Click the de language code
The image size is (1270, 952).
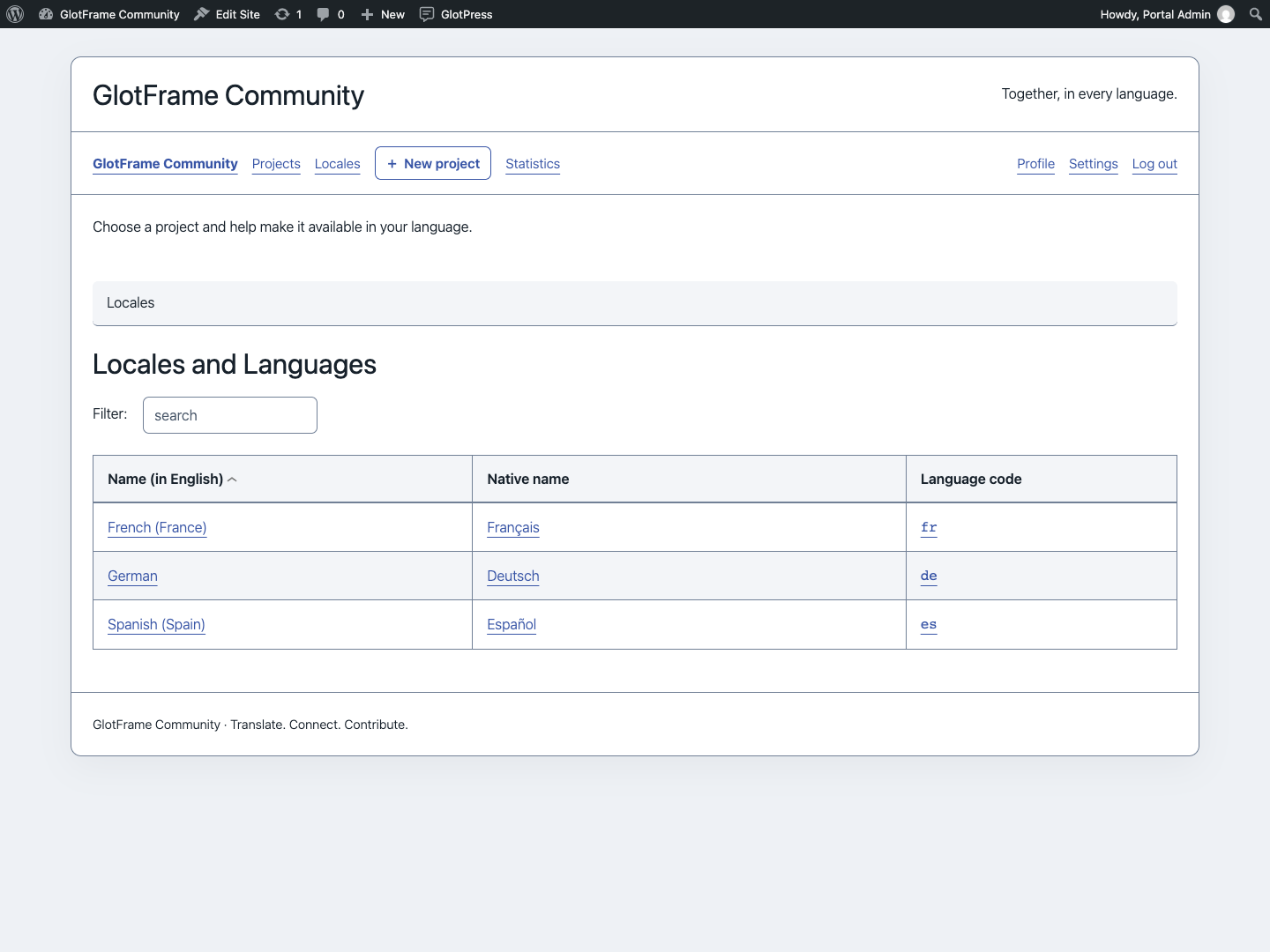coord(929,576)
